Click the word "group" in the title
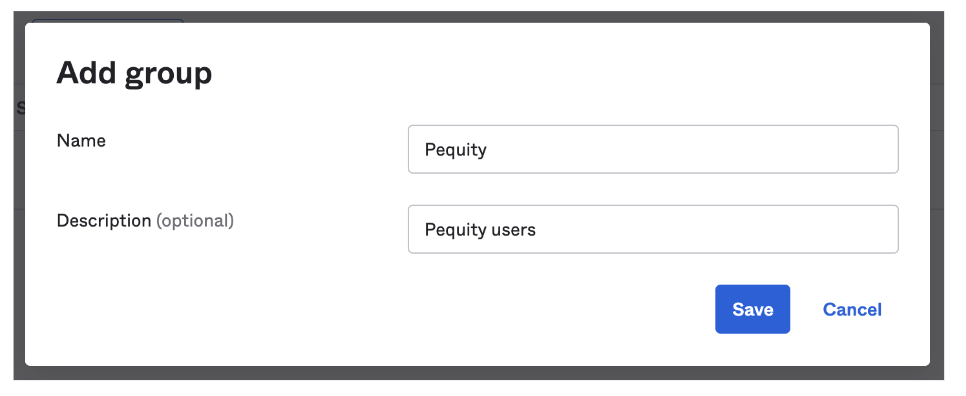 click(169, 75)
